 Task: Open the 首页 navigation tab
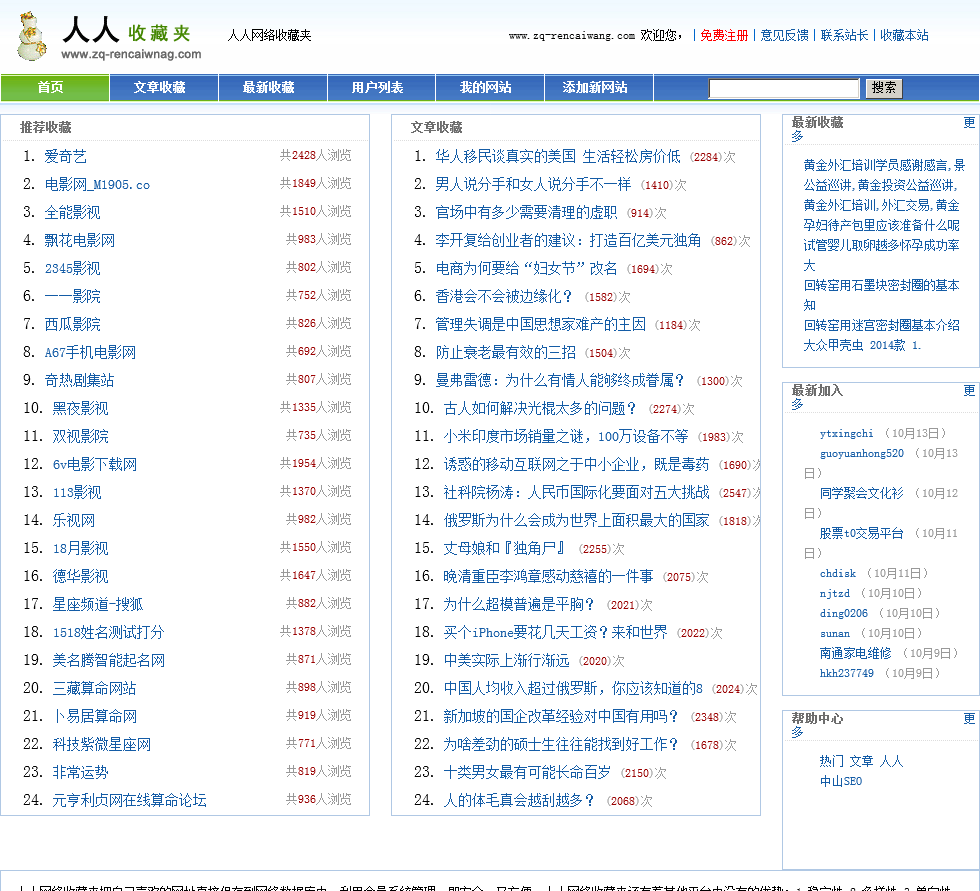point(55,87)
